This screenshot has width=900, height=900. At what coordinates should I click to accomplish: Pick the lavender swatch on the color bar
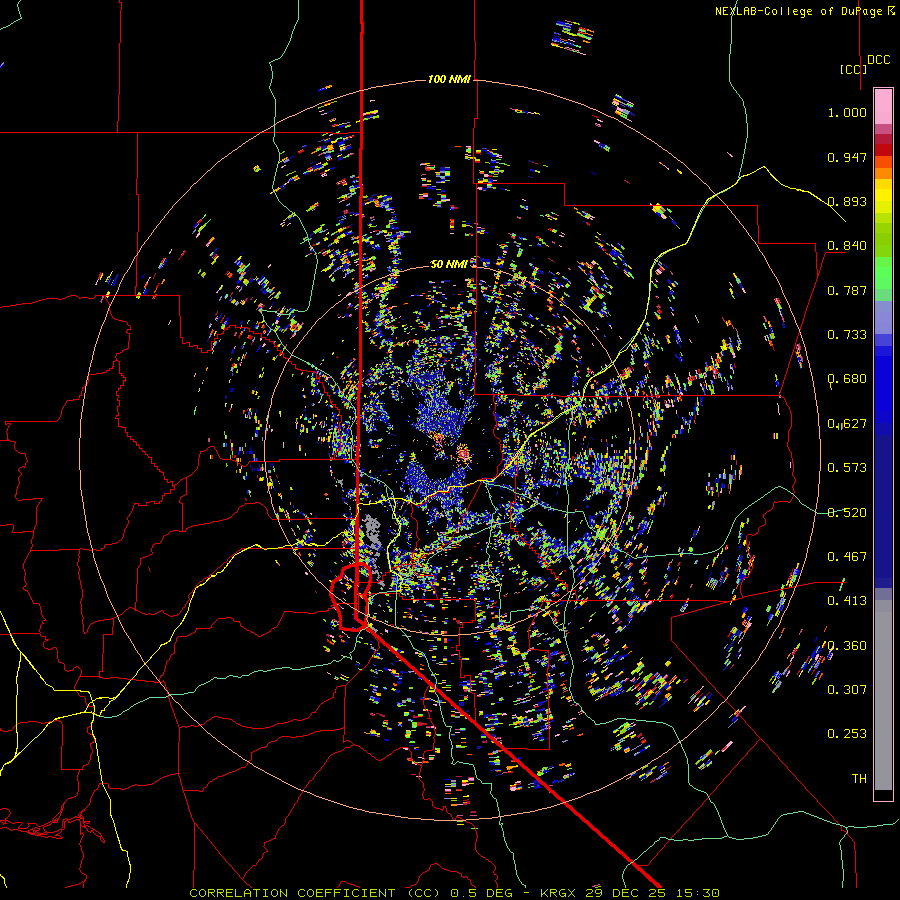click(883, 317)
